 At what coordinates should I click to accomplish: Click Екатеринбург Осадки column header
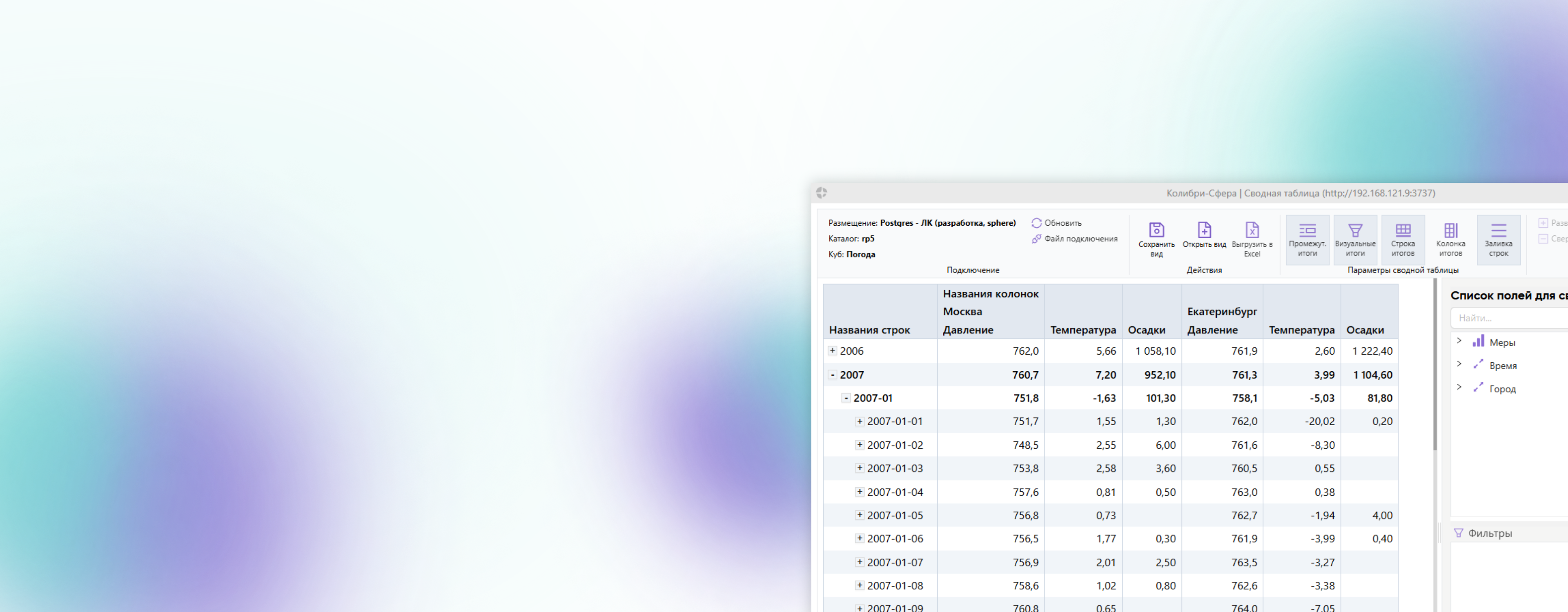click(1365, 330)
